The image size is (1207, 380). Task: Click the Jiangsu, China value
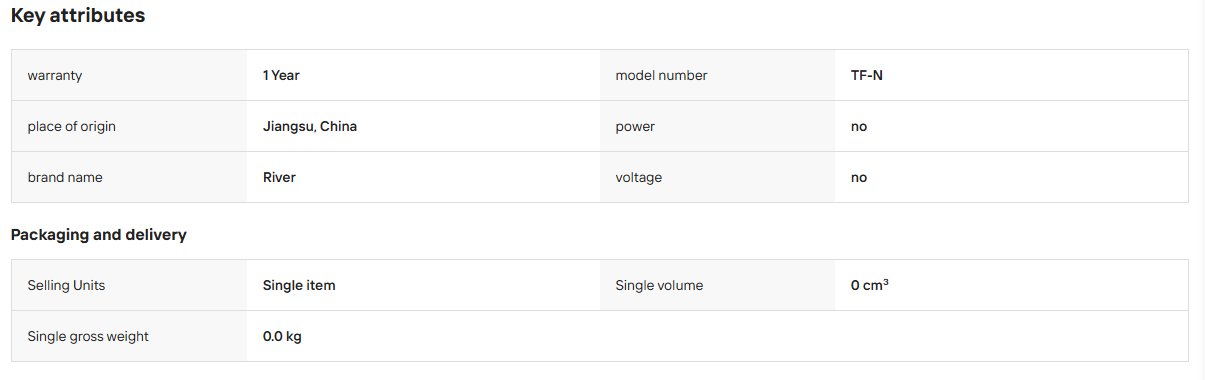310,127
